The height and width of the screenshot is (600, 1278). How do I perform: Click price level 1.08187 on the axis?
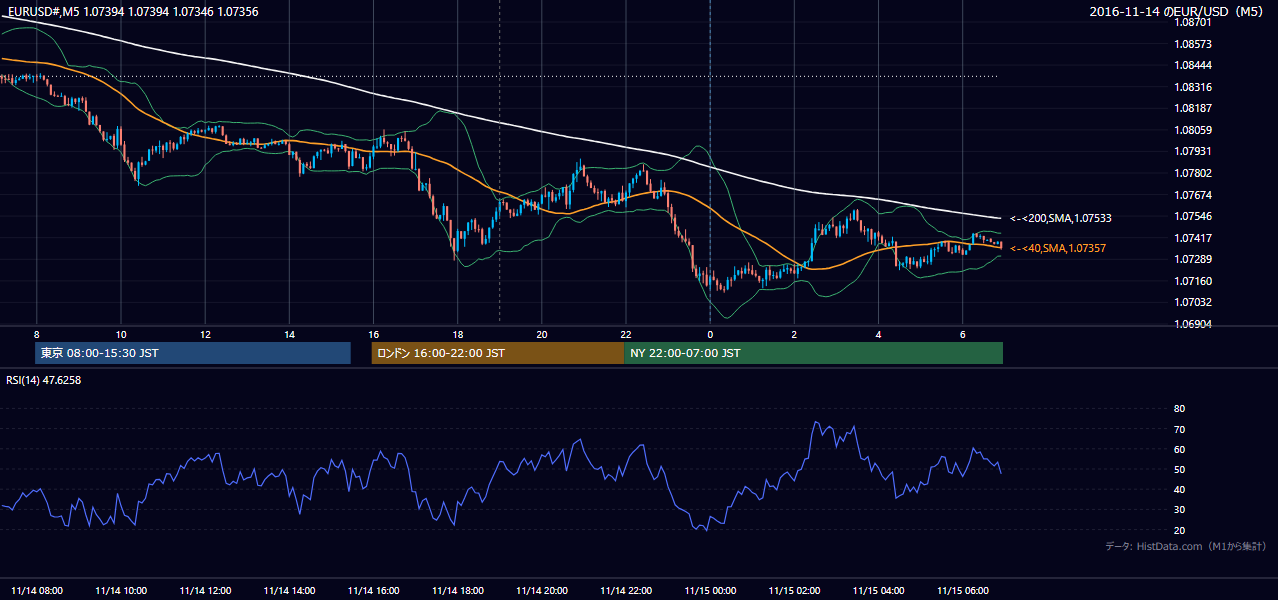(1194, 108)
